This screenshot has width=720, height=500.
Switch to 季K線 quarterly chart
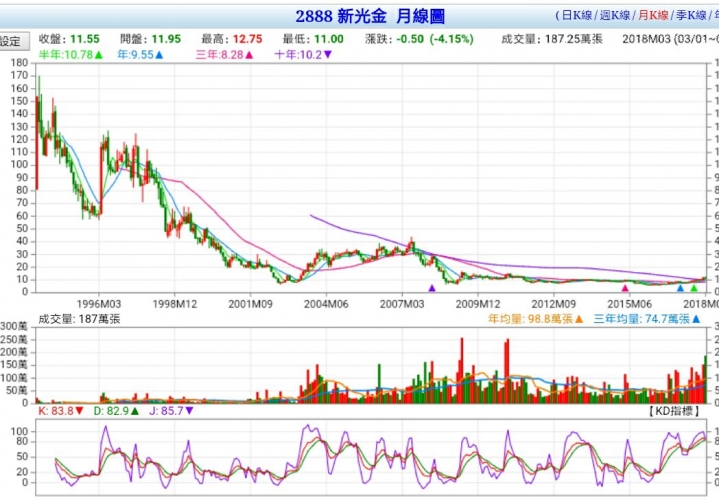click(x=691, y=15)
